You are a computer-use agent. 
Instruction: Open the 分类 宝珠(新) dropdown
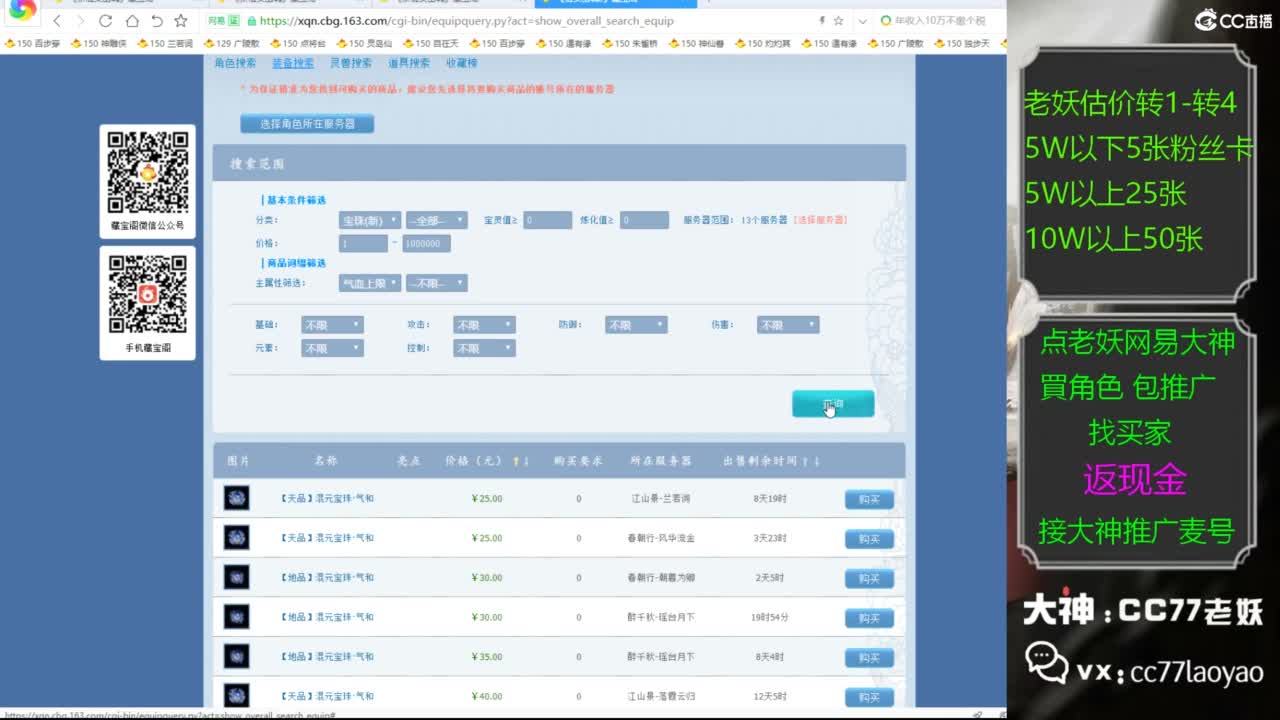click(x=369, y=220)
